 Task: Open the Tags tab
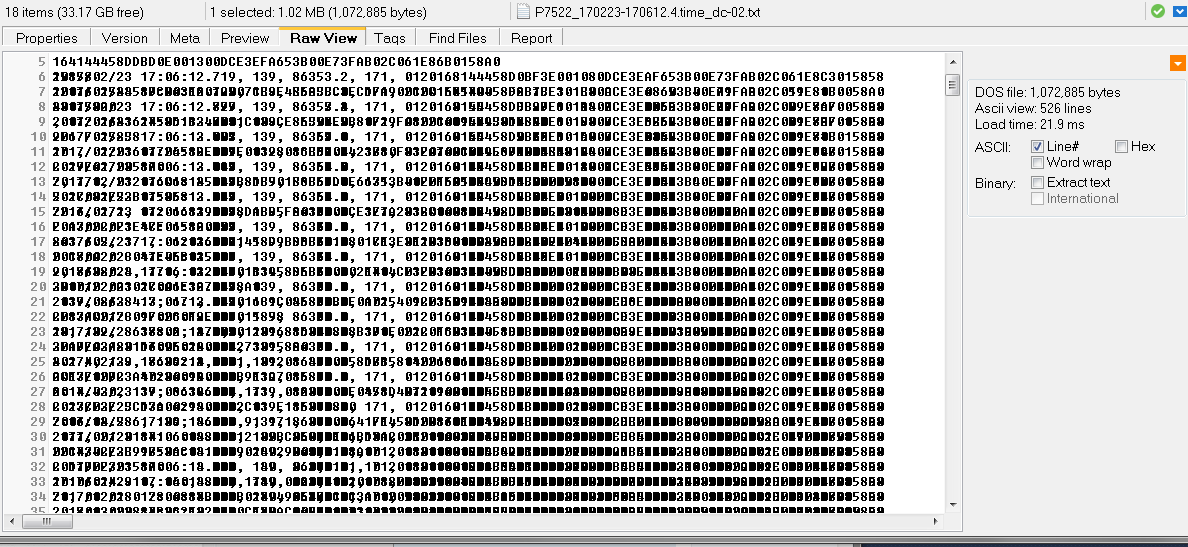tap(390, 38)
